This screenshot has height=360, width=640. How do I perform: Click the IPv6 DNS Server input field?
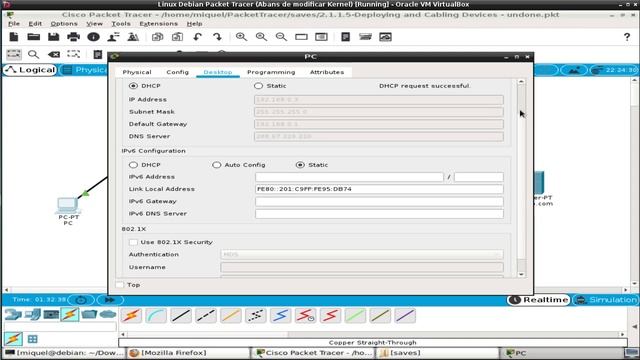(379, 213)
